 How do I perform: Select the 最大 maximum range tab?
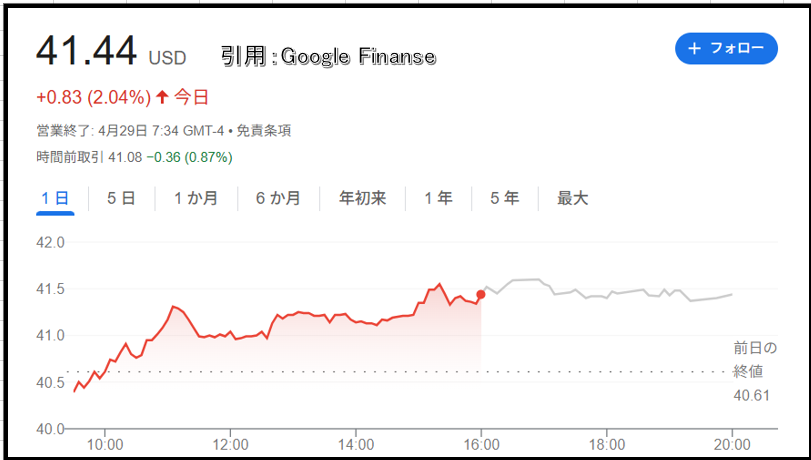point(573,198)
